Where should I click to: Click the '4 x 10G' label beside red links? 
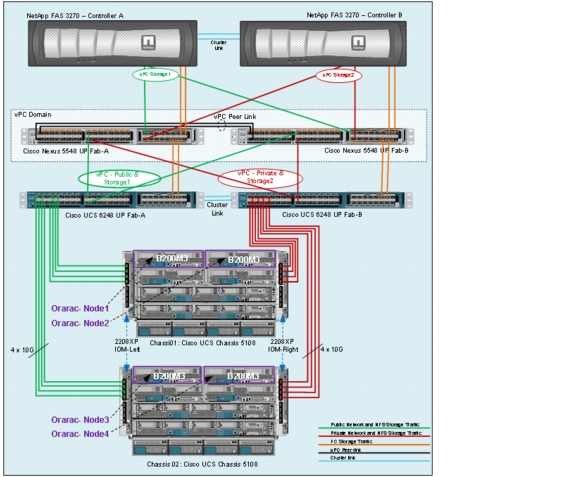[332, 349]
